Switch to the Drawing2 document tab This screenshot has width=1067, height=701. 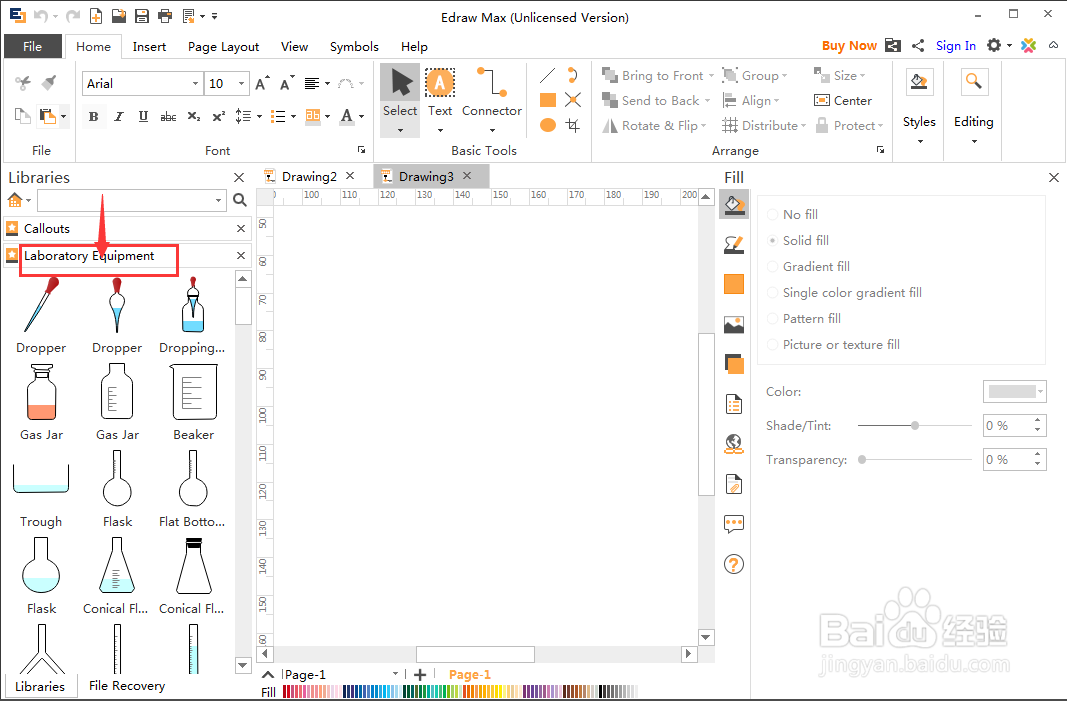[x=309, y=176]
